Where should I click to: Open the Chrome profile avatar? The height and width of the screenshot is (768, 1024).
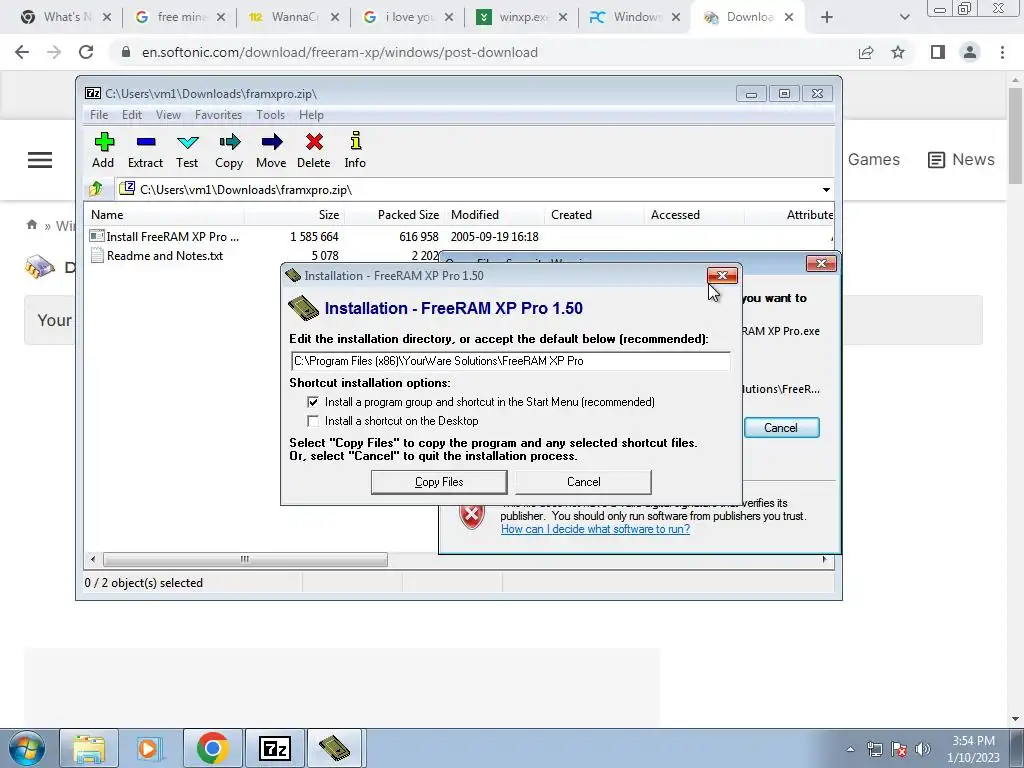click(970, 52)
